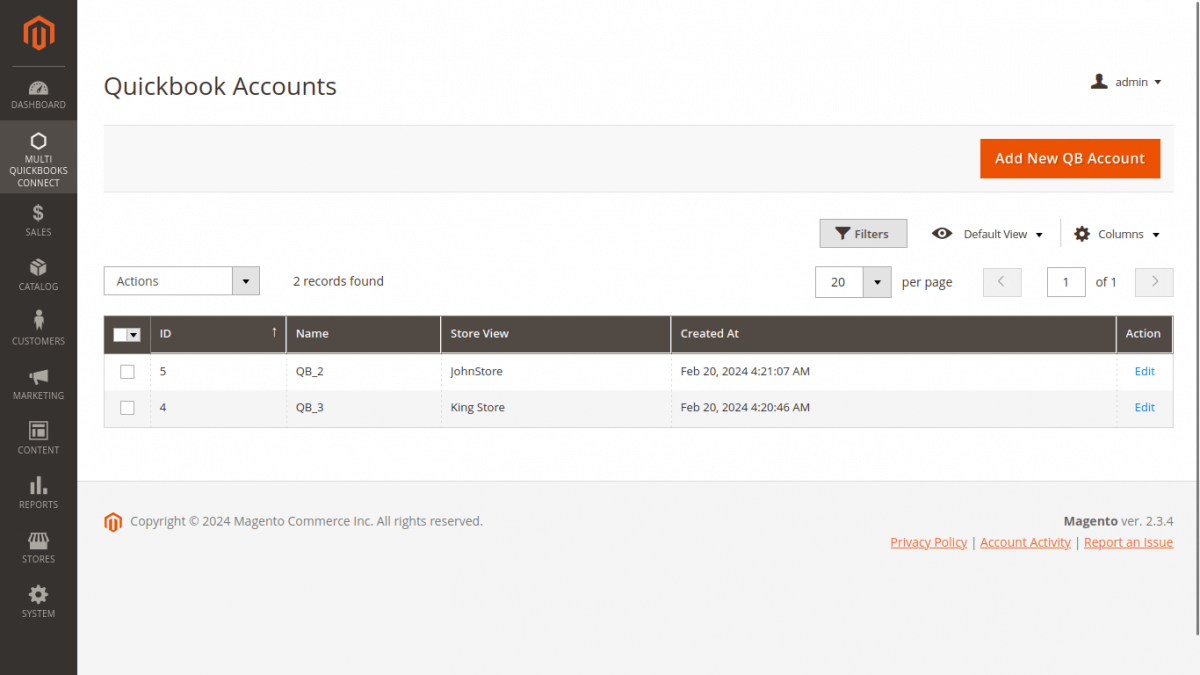Click the Magento logo icon in the sidebar
1200x675 pixels.
(38, 34)
